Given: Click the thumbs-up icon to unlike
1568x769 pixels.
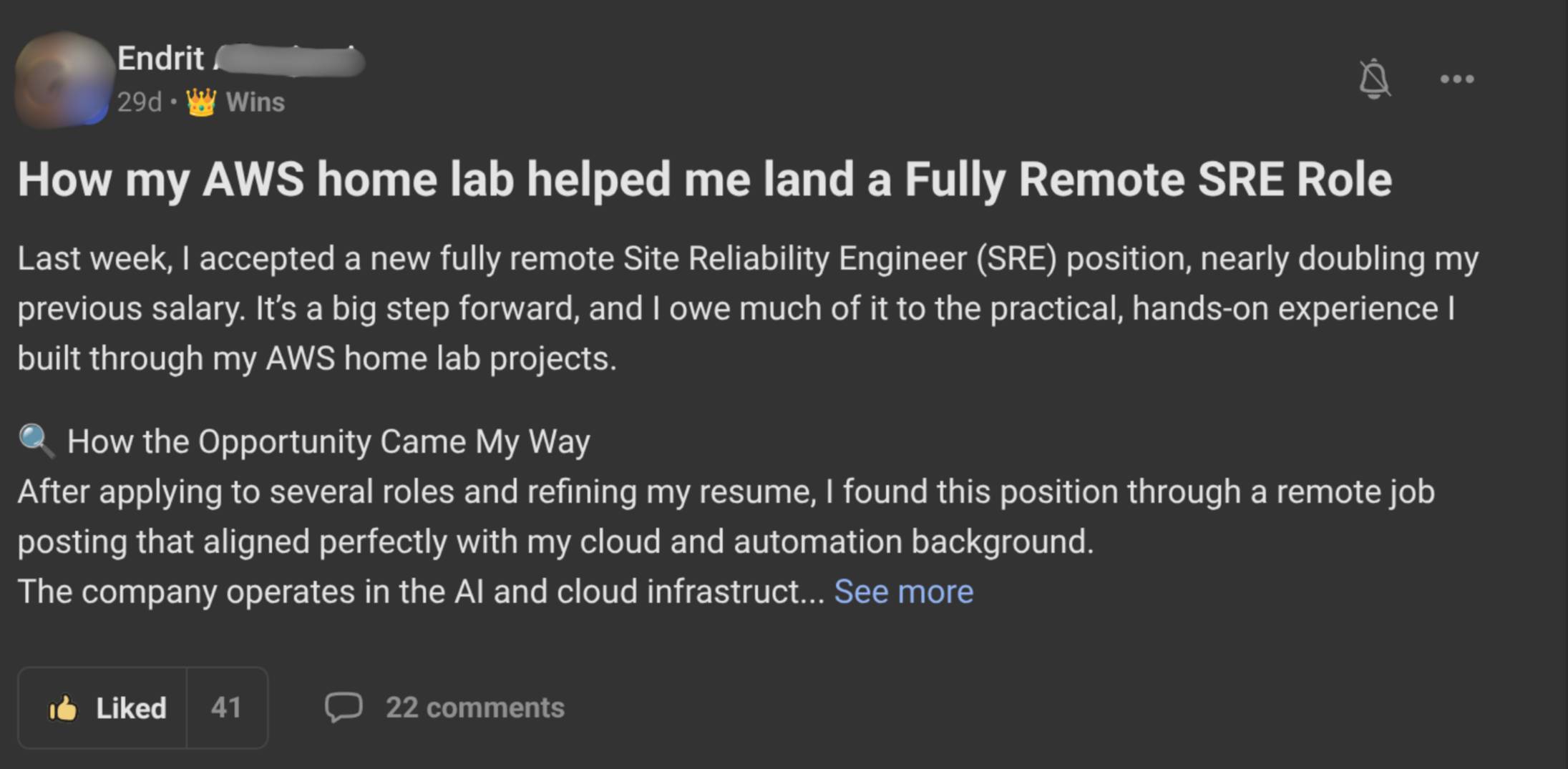Looking at the screenshot, I should (x=63, y=708).
